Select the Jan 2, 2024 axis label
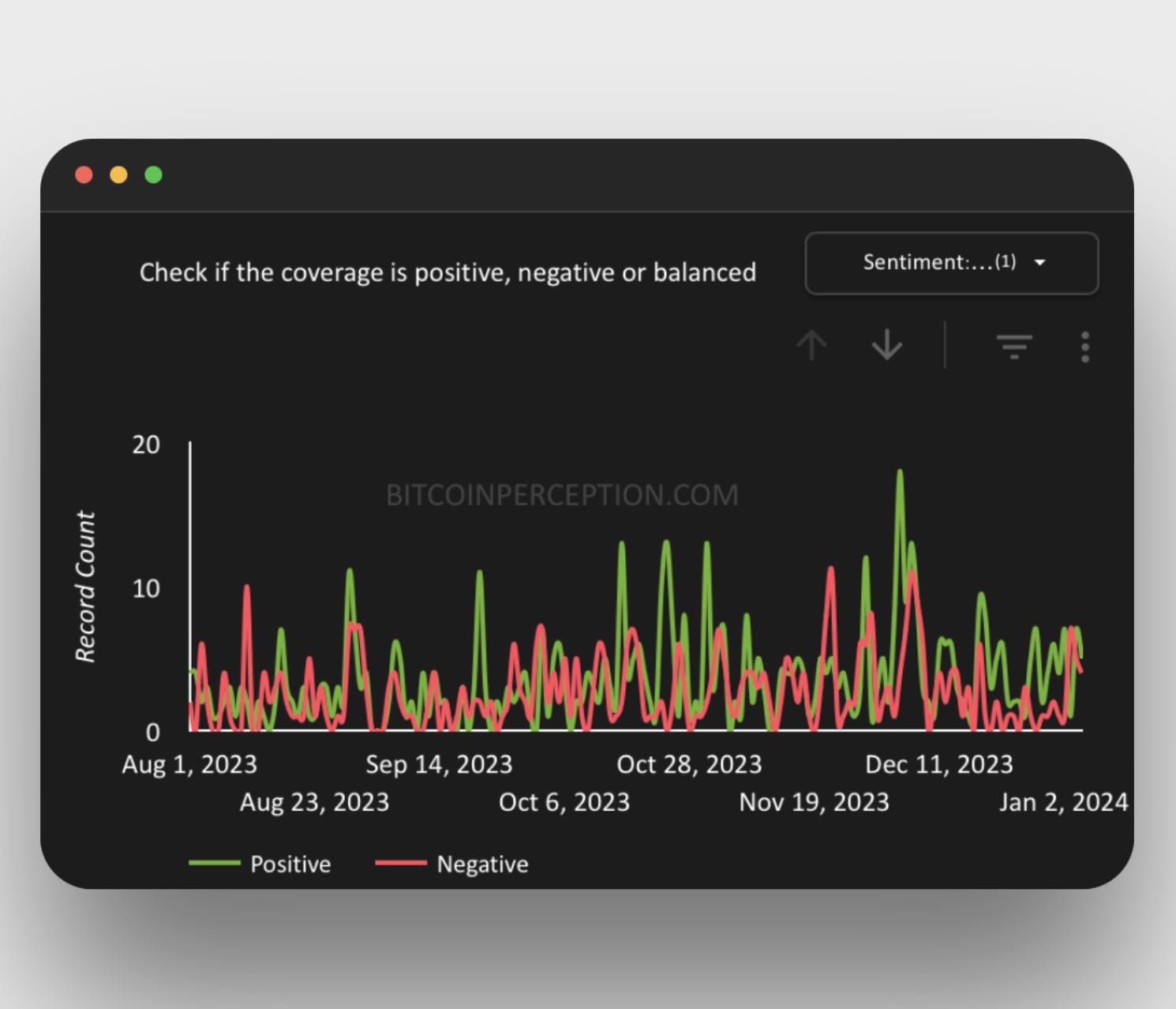Image resolution: width=1176 pixels, height=1009 pixels. [x=1063, y=802]
